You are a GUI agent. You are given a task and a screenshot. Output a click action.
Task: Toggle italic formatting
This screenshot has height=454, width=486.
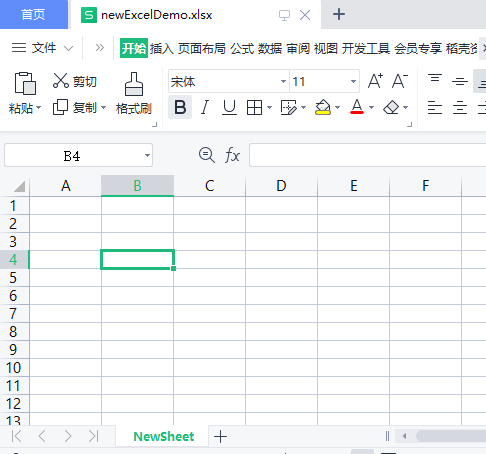205,107
